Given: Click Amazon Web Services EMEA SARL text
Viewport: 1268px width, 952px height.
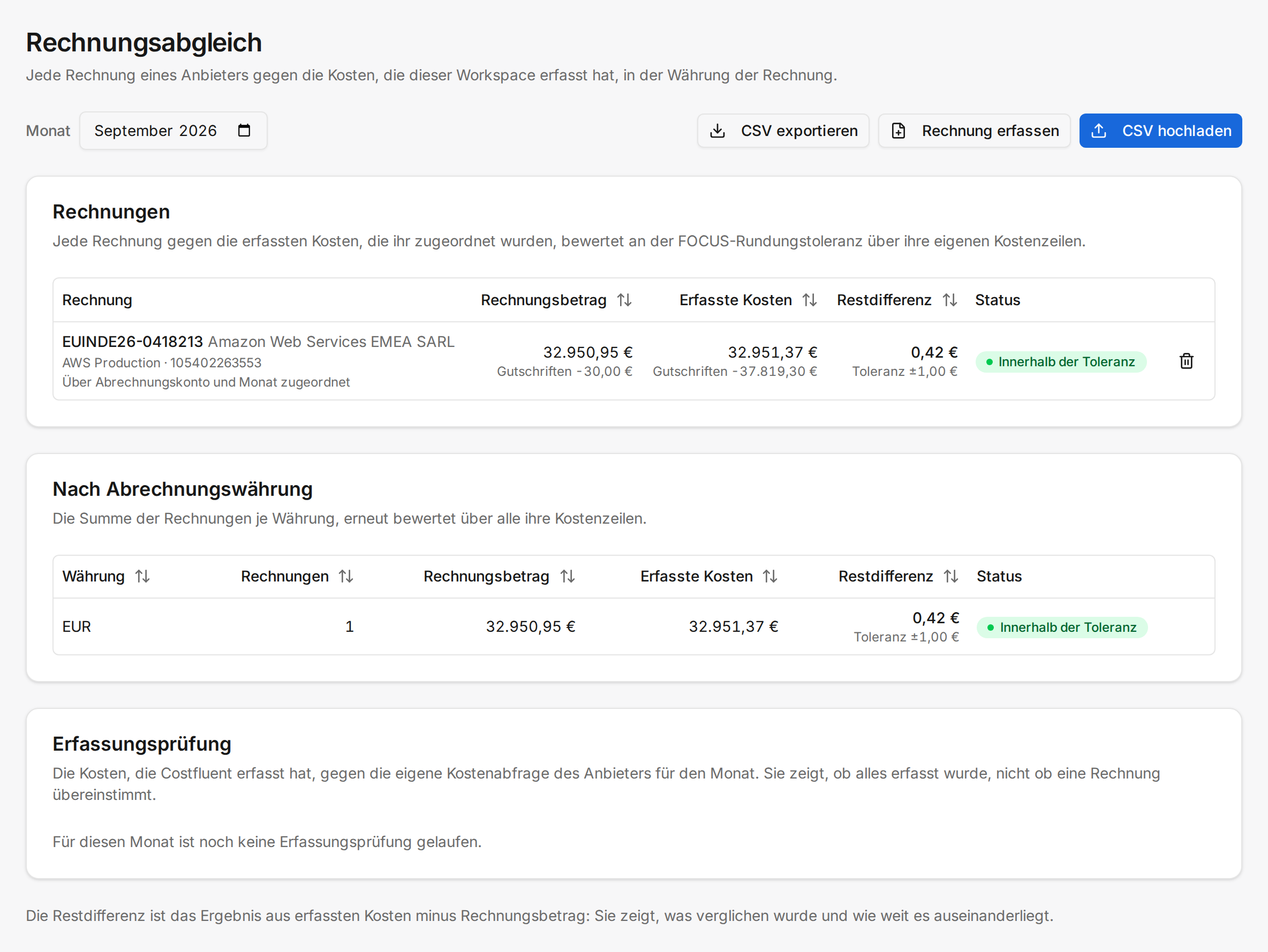Looking at the screenshot, I should coord(331,342).
